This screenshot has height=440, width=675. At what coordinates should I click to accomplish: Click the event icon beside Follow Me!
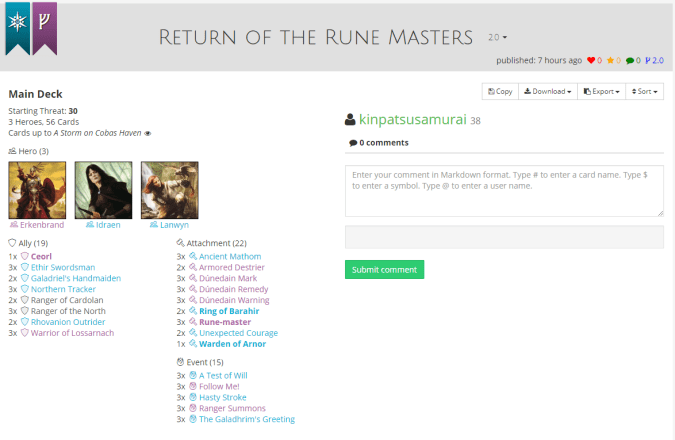tap(193, 386)
